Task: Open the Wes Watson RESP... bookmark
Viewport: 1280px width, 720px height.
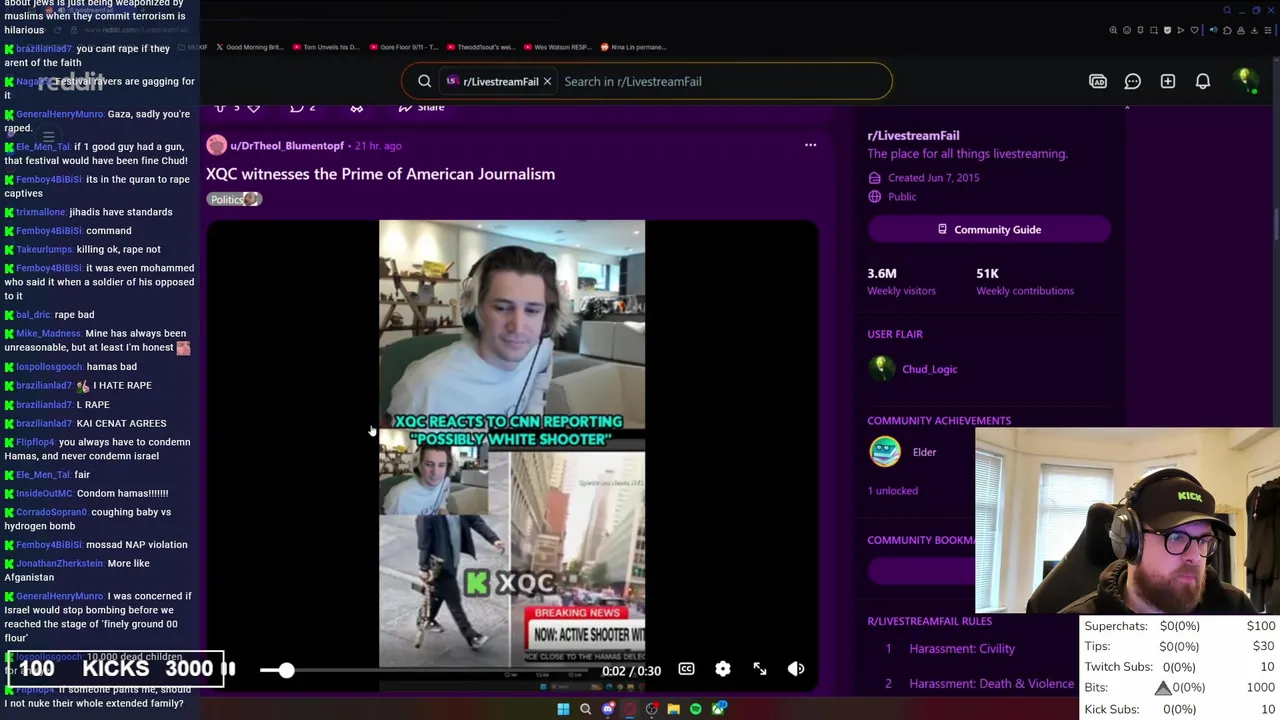Action: pyautogui.click(x=558, y=47)
